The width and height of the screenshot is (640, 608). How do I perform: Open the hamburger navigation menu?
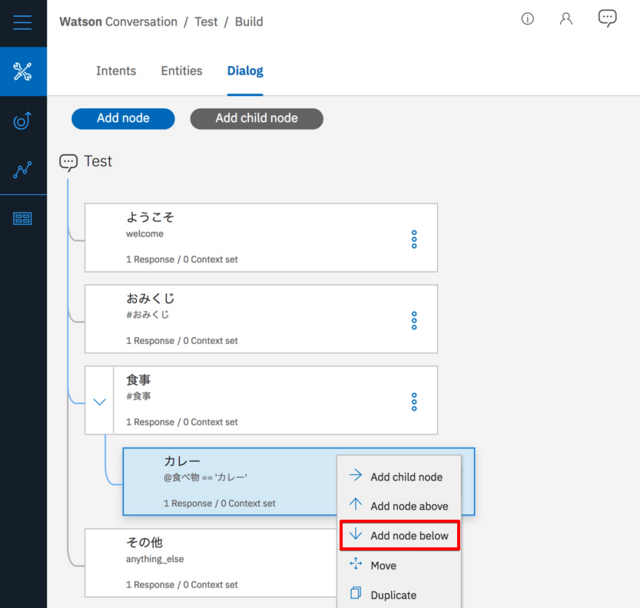(22, 22)
